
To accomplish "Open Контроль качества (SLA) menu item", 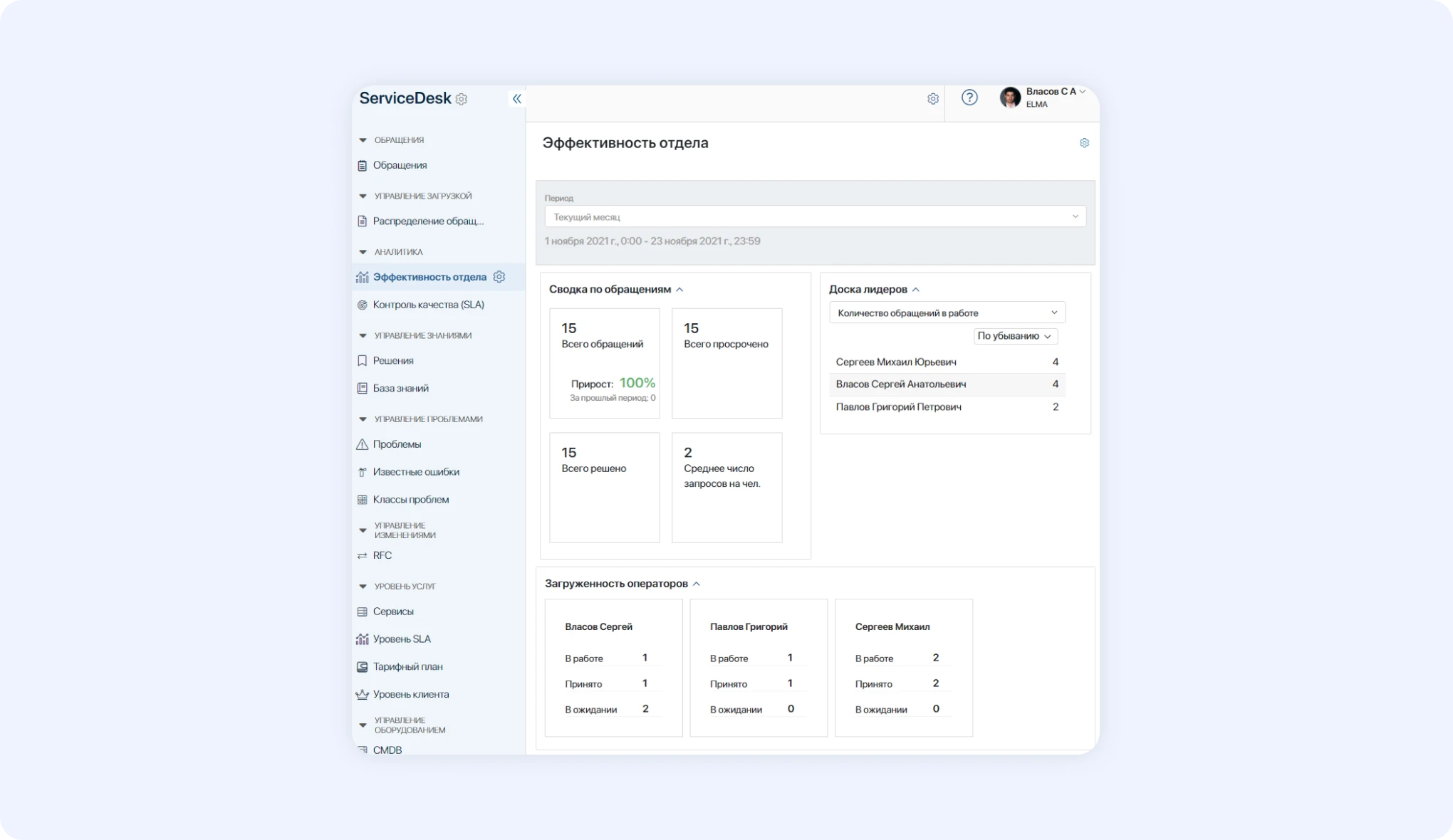I will click(428, 305).
